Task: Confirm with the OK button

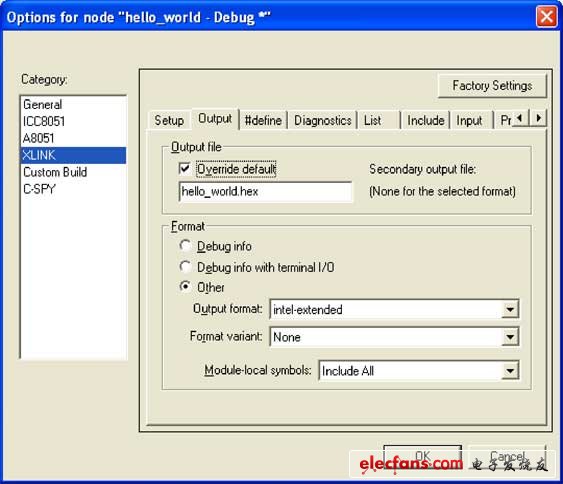Action: 422,457
